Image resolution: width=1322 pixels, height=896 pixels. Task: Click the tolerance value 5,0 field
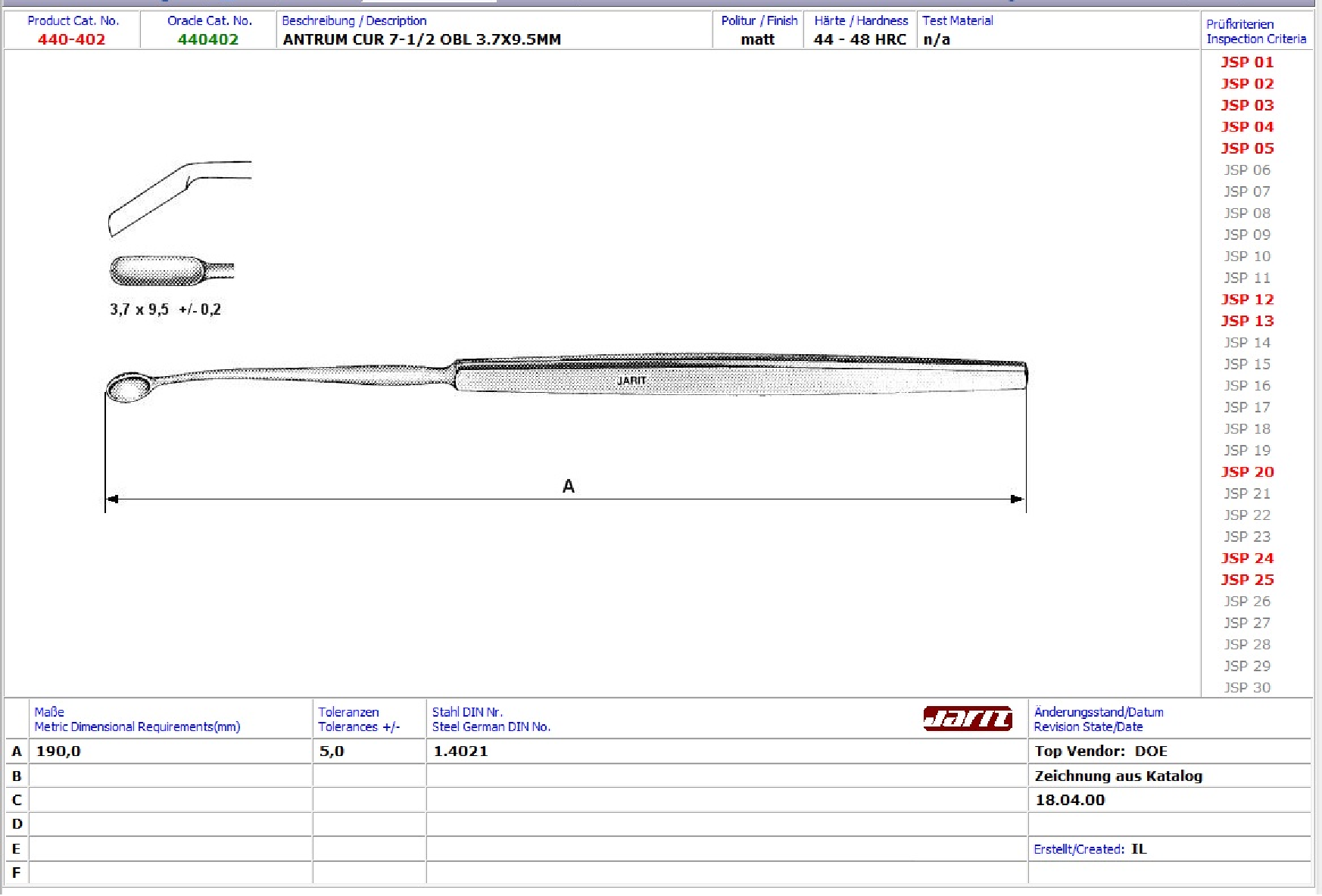coord(332,751)
